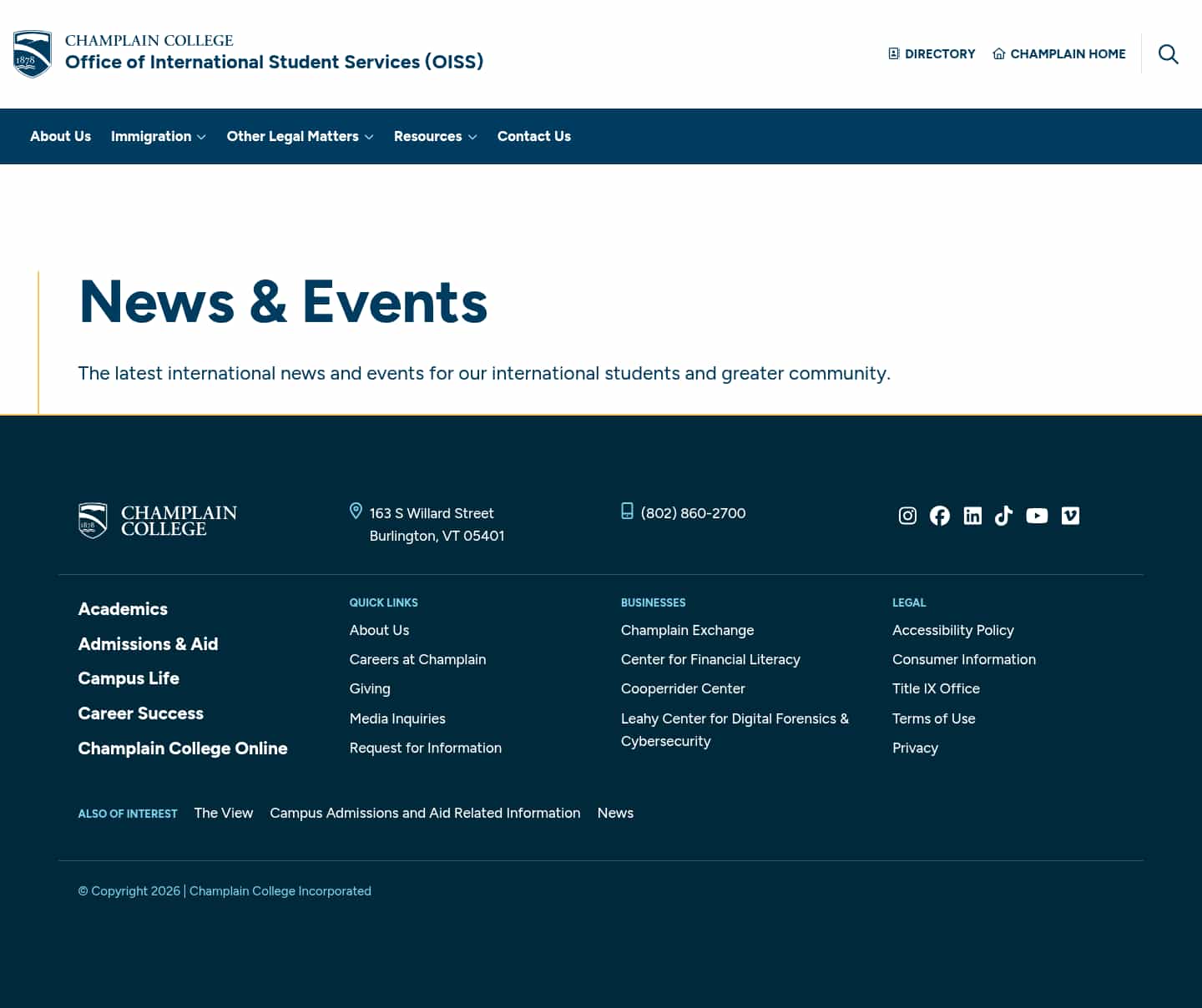Viewport: 1202px width, 1008px height.
Task: Open the Privacy link
Action: 916,748
